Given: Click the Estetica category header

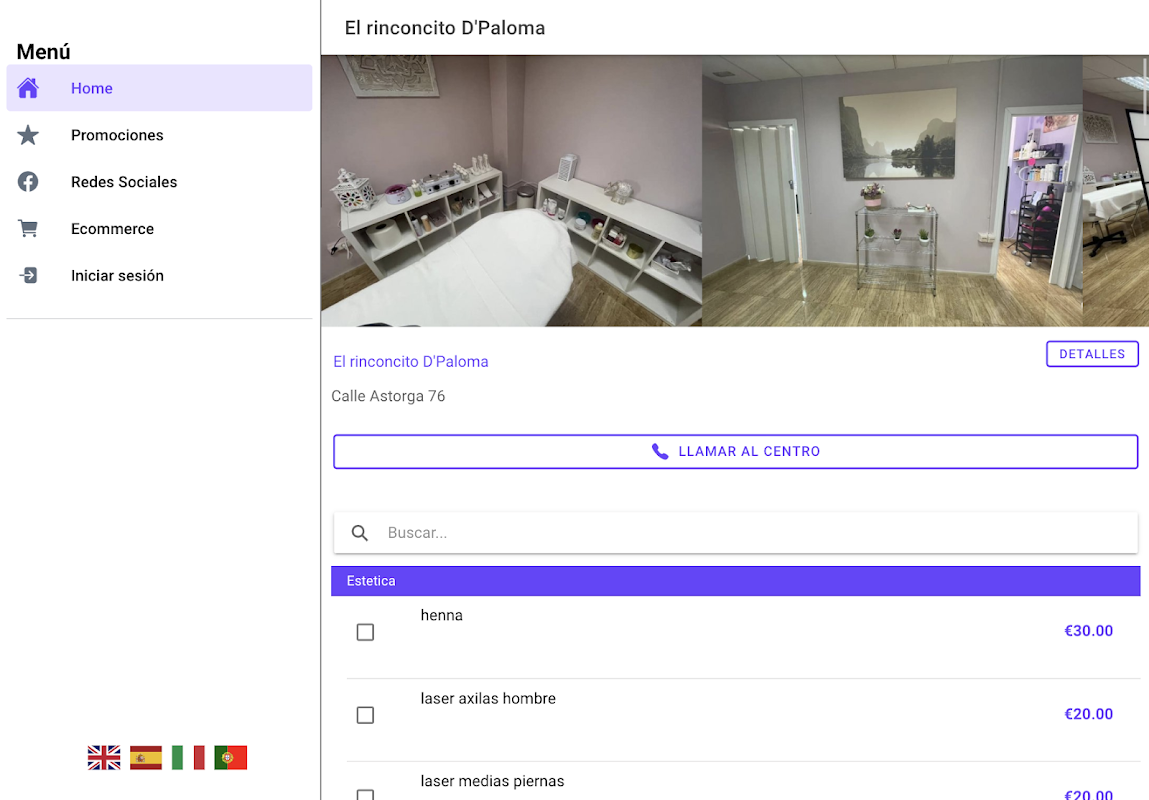Looking at the screenshot, I should (x=736, y=581).
